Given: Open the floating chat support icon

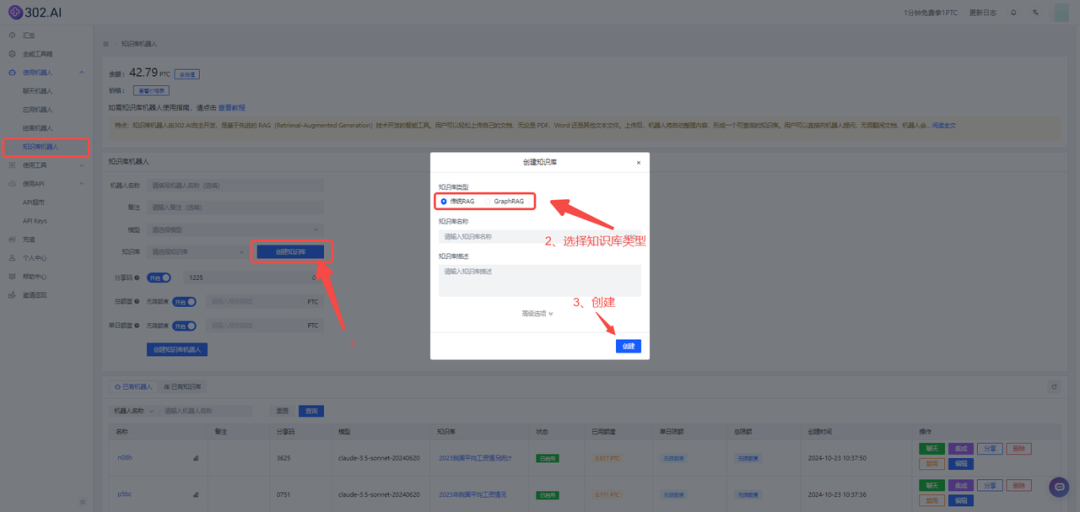Looking at the screenshot, I should (1059, 487).
